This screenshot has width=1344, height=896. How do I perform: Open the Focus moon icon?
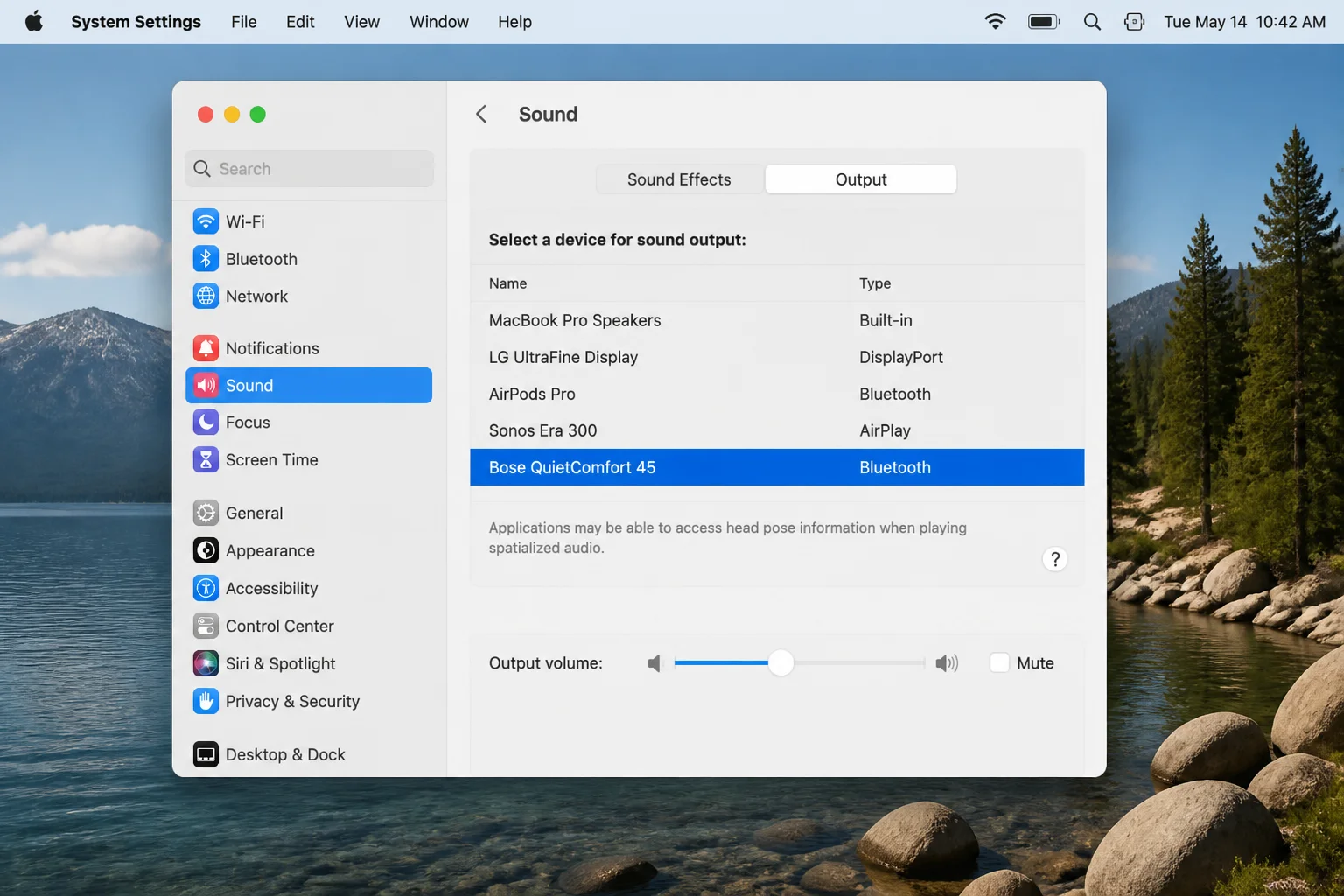click(206, 423)
